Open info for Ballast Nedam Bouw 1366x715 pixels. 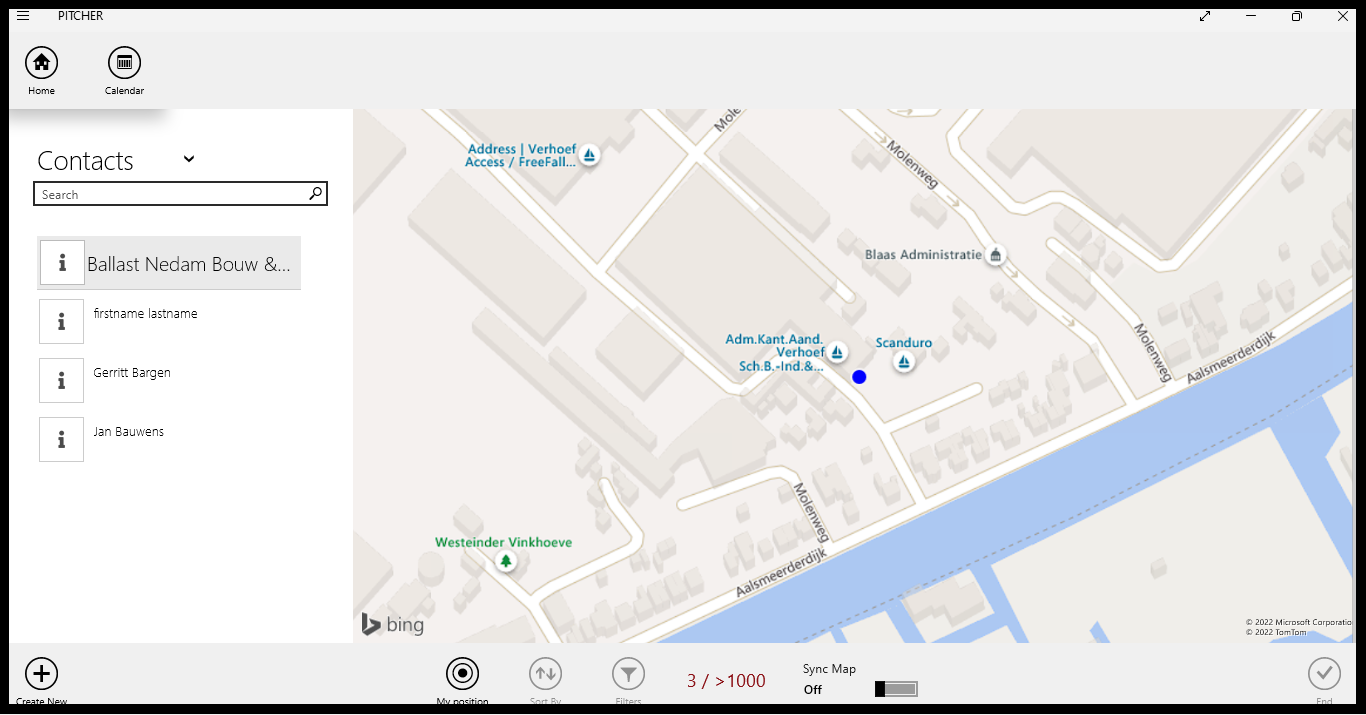62,263
